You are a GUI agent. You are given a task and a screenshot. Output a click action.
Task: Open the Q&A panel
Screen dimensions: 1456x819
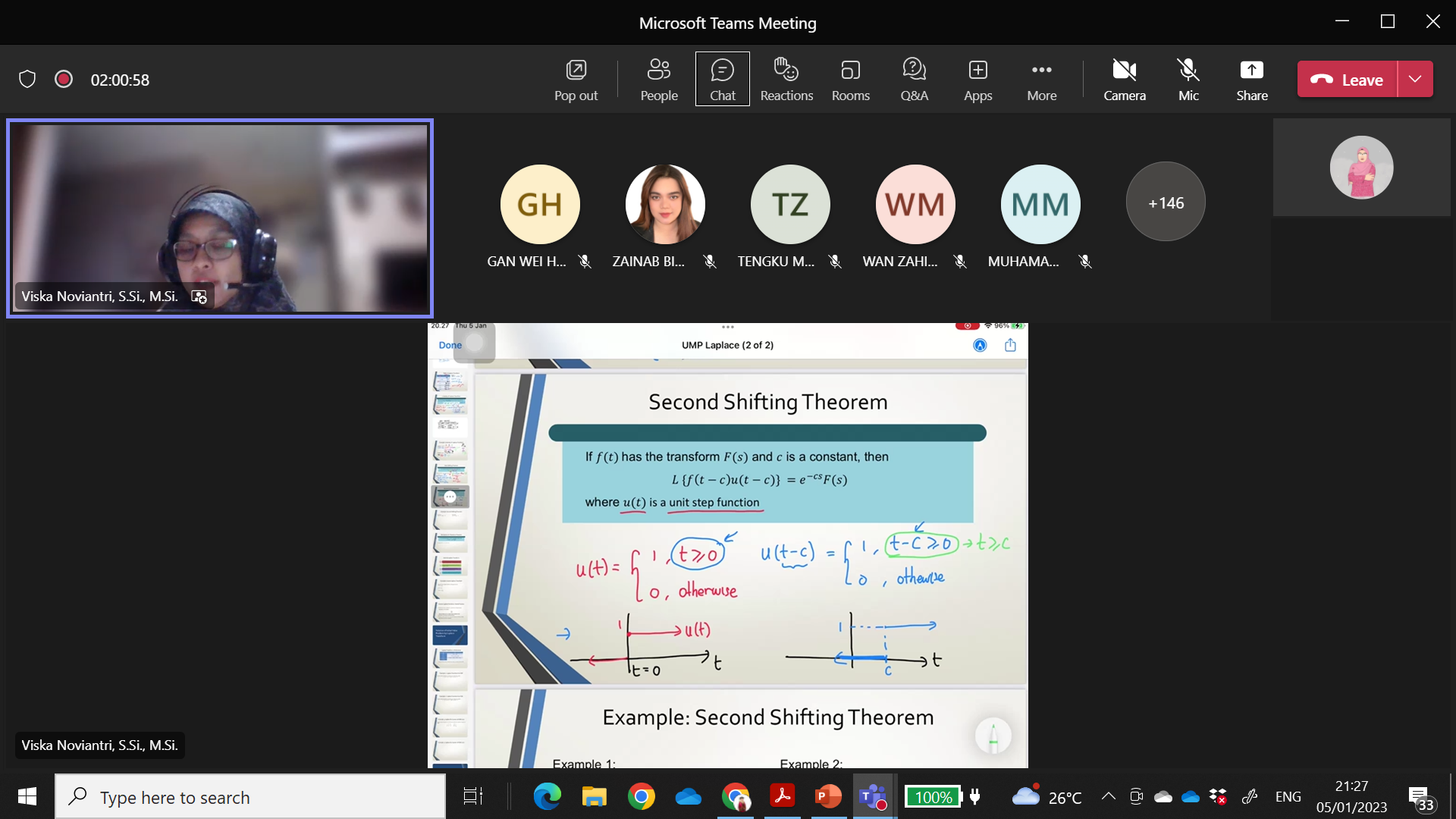[914, 80]
